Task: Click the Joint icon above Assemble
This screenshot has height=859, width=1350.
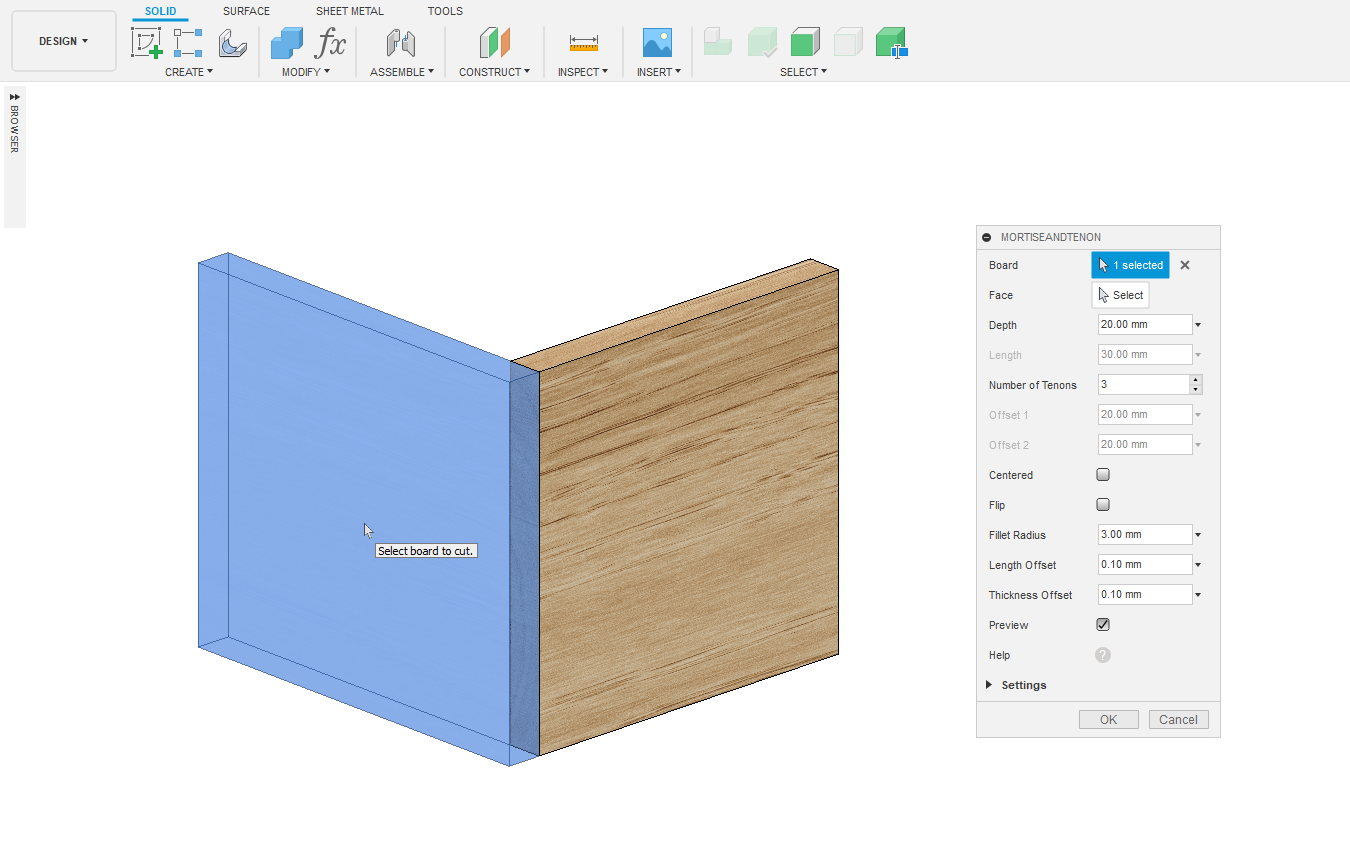Action: coord(401,43)
